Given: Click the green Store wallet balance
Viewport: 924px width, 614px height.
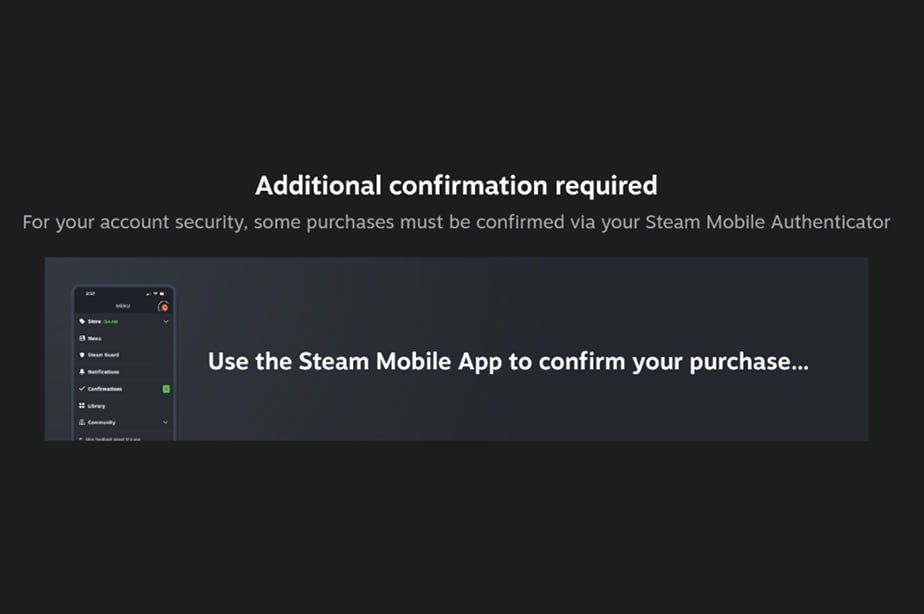Looking at the screenshot, I should click(x=111, y=322).
